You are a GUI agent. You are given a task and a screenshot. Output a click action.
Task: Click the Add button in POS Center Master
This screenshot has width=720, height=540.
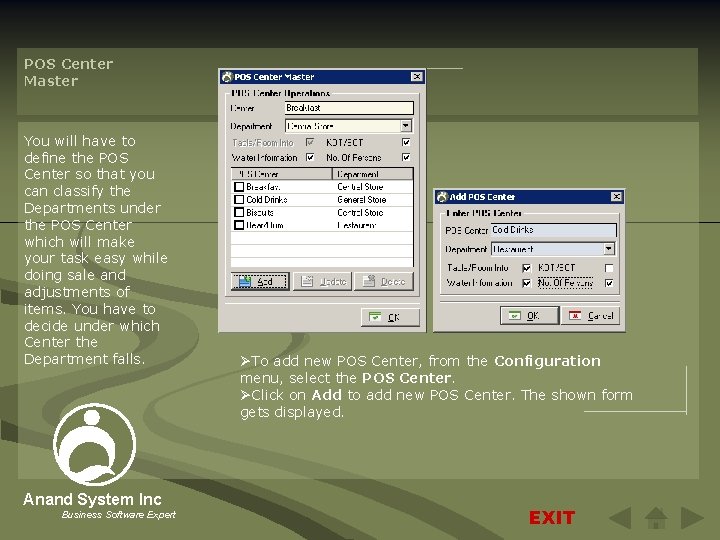tap(260, 281)
